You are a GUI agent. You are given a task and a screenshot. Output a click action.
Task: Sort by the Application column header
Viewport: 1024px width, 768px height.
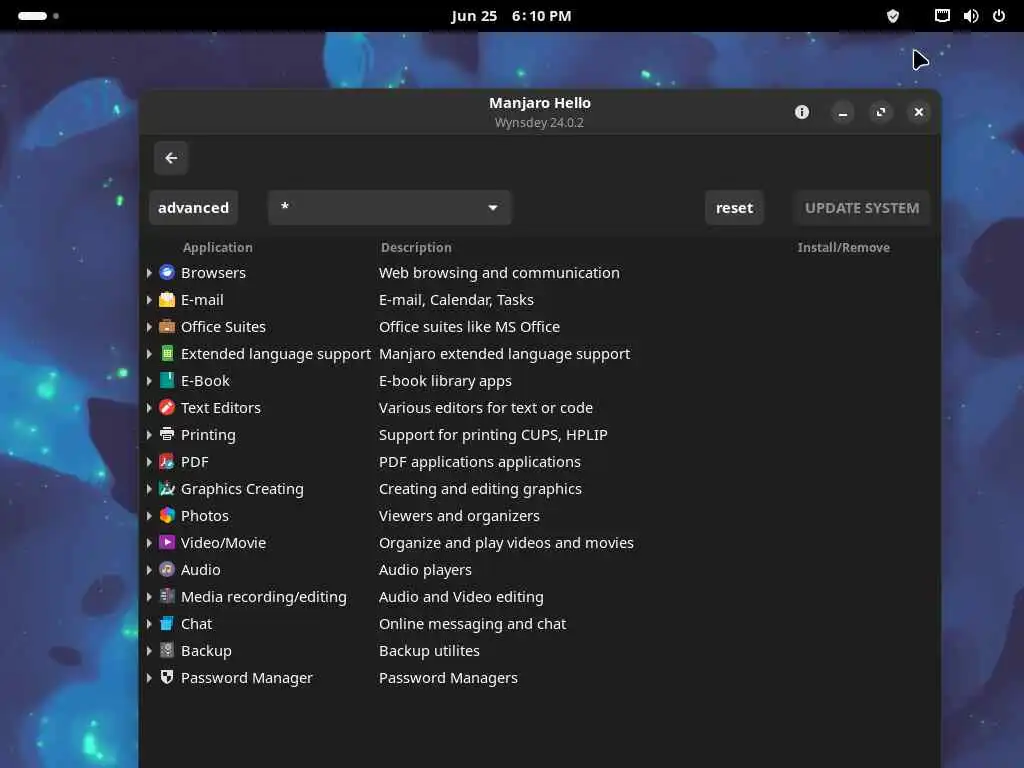tap(217, 248)
